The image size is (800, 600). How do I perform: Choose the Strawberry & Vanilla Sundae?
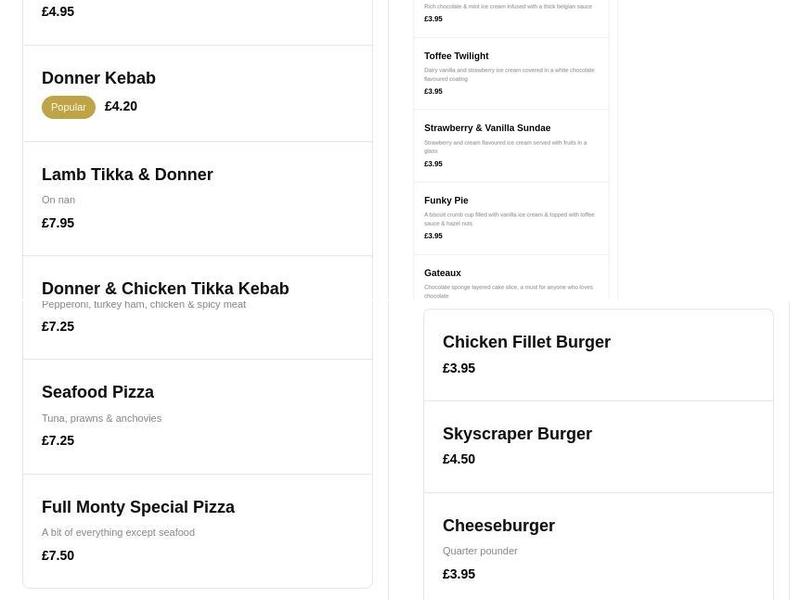click(x=487, y=128)
